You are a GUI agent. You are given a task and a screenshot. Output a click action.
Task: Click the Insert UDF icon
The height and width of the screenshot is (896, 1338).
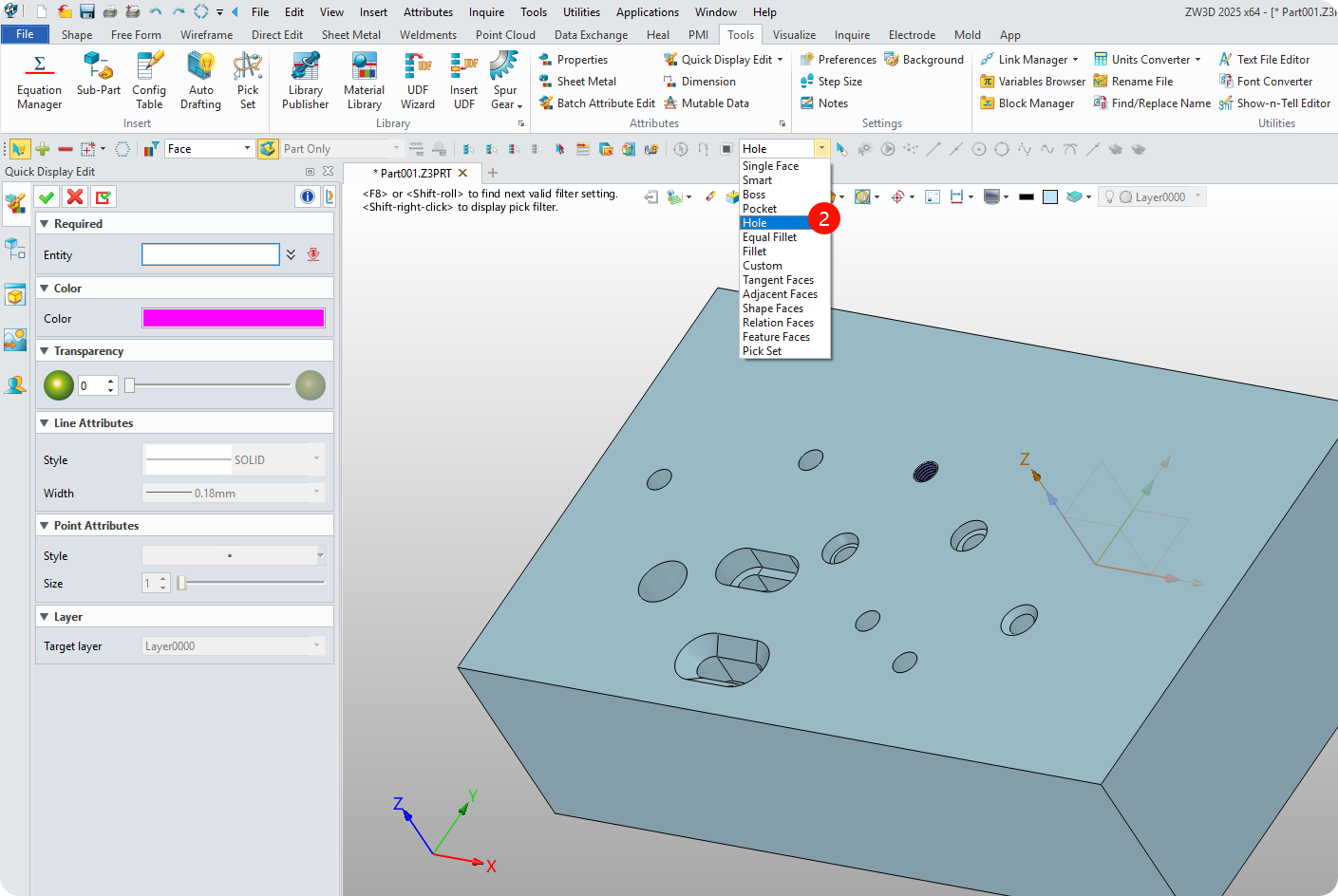point(464,80)
